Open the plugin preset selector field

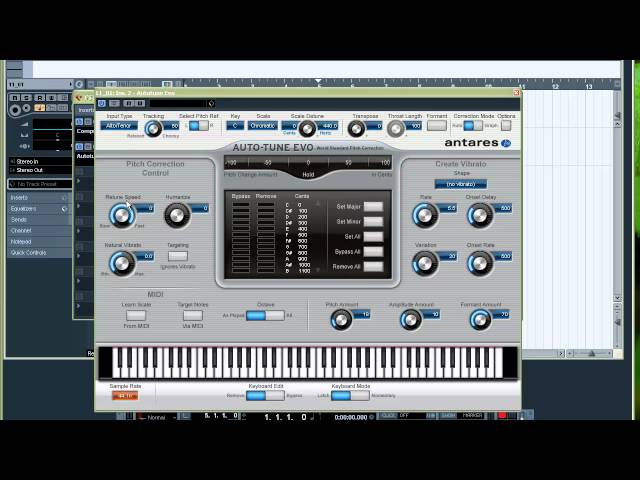pyautogui.click(x=182, y=104)
